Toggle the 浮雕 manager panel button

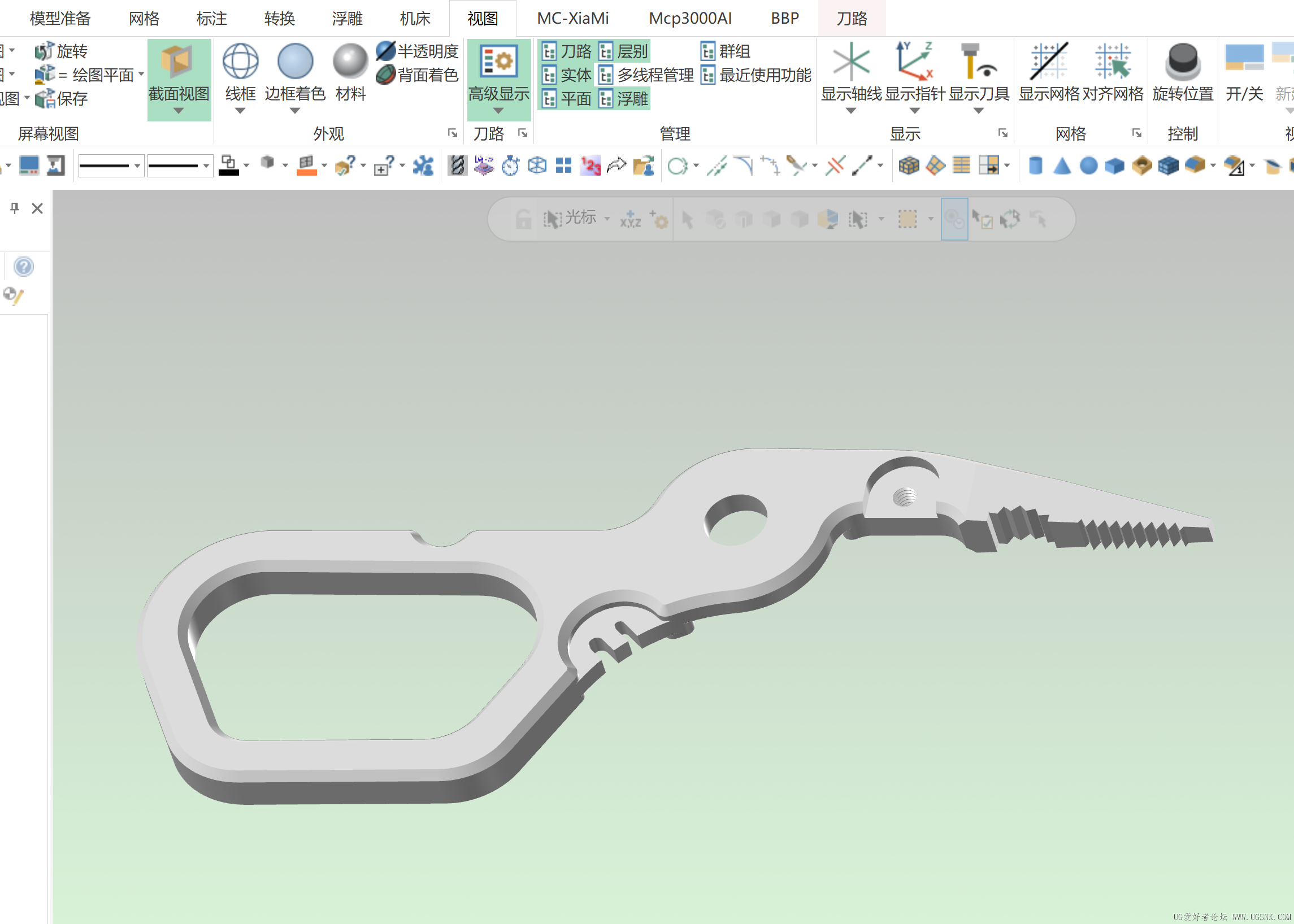[623, 99]
